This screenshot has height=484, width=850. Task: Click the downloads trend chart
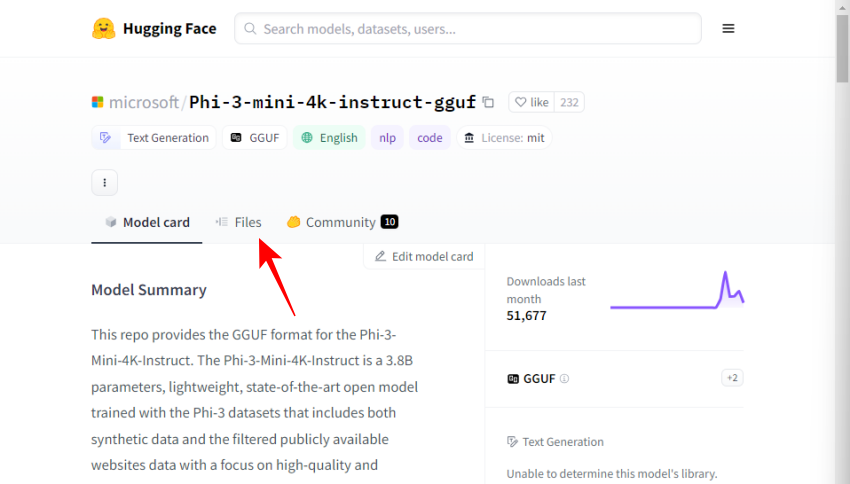(x=677, y=291)
